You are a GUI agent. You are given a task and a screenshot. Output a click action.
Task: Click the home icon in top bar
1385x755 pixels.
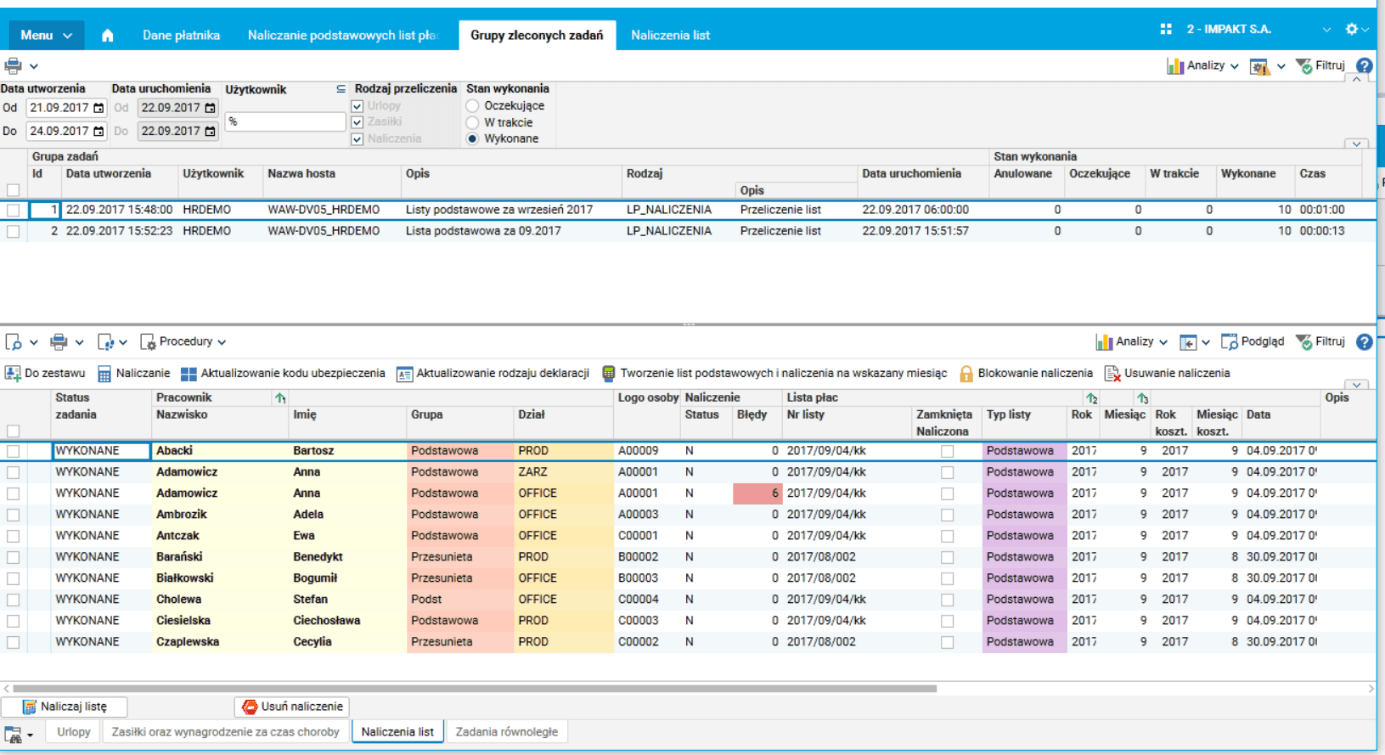[108, 35]
